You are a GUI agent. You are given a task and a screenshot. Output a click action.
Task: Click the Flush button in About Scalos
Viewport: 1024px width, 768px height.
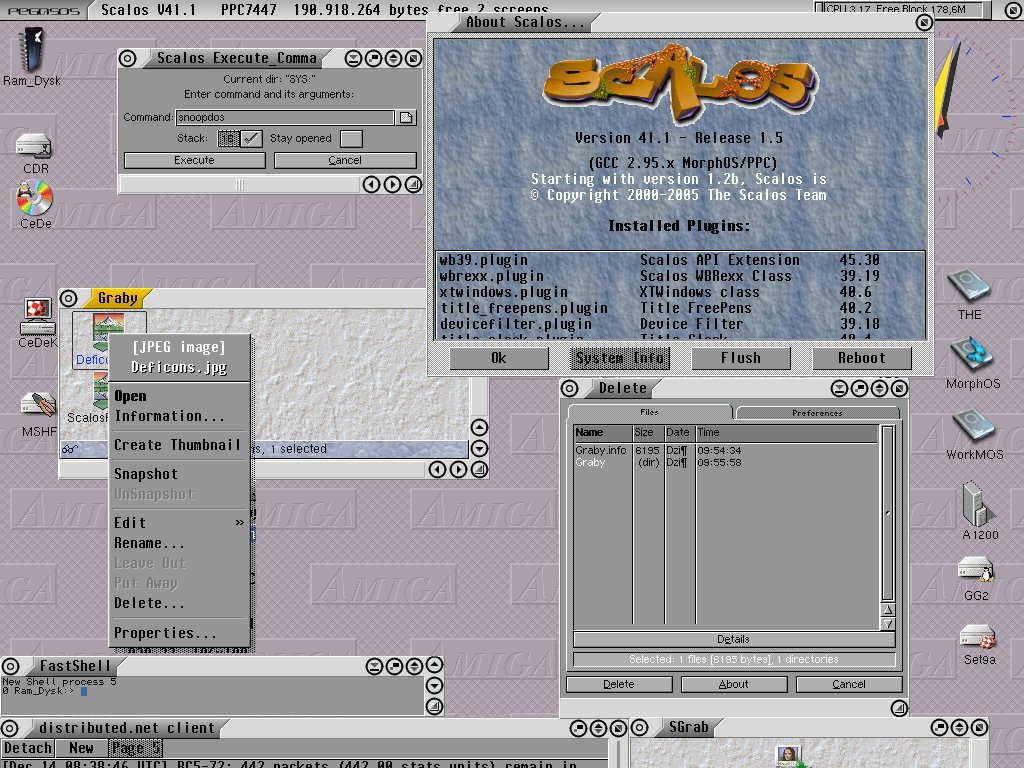pyautogui.click(x=741, y=358)
